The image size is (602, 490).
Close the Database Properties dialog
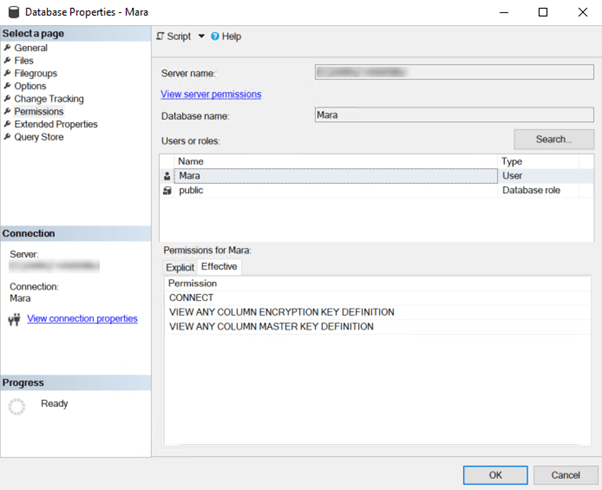click(x=582, y=12)
